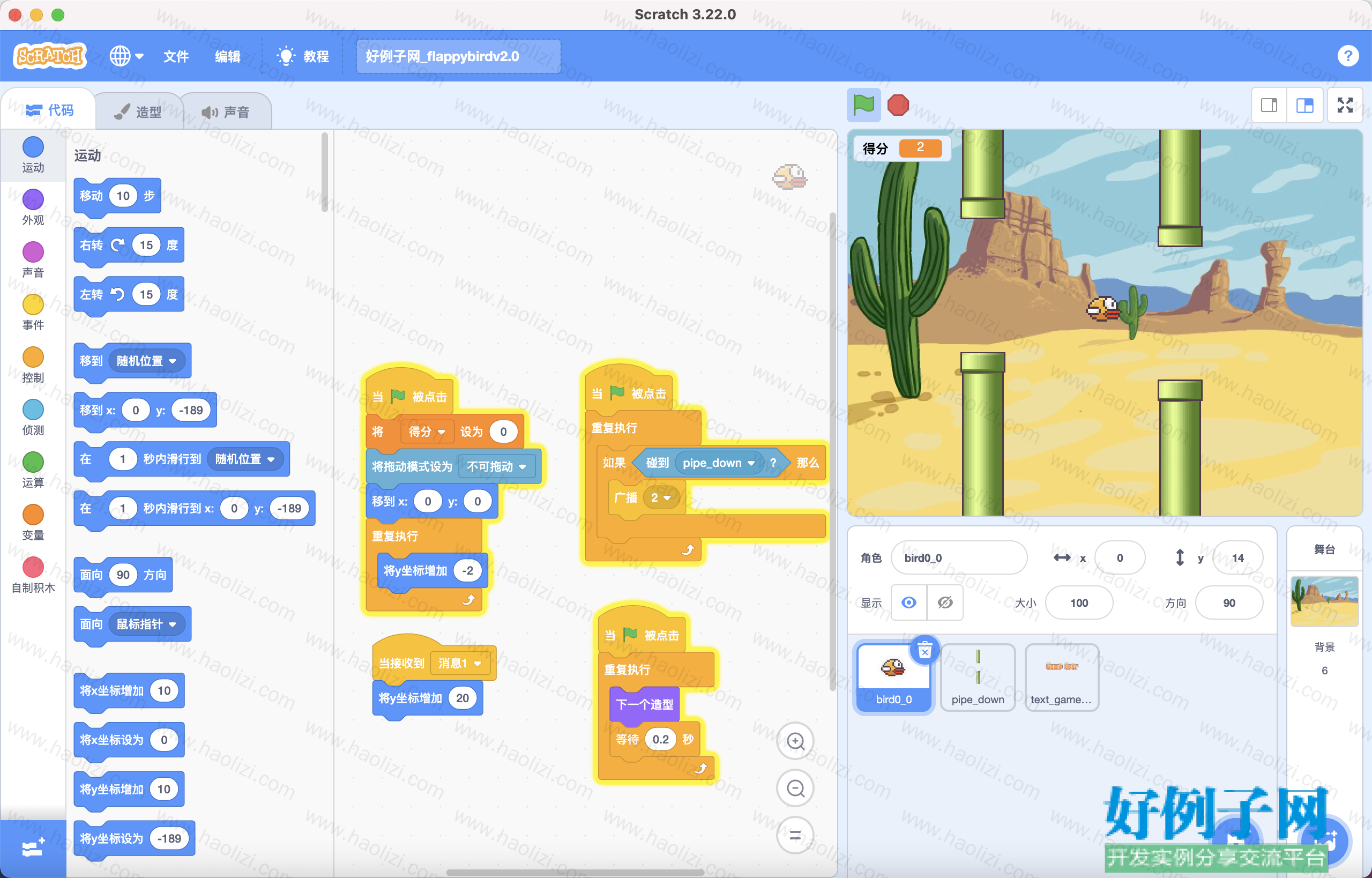Select the 侦测 block category

pyautogui.click(x=33, y=418)
